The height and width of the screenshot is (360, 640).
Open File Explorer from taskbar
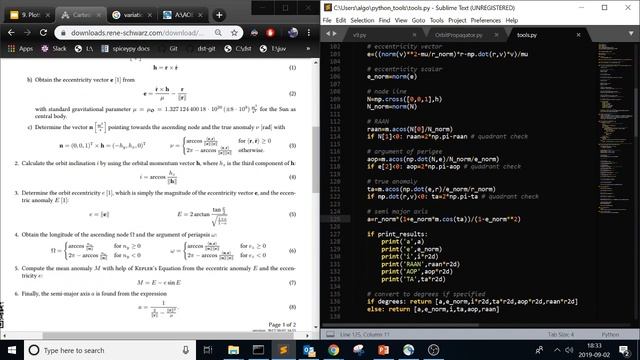(x=233, y=350)
